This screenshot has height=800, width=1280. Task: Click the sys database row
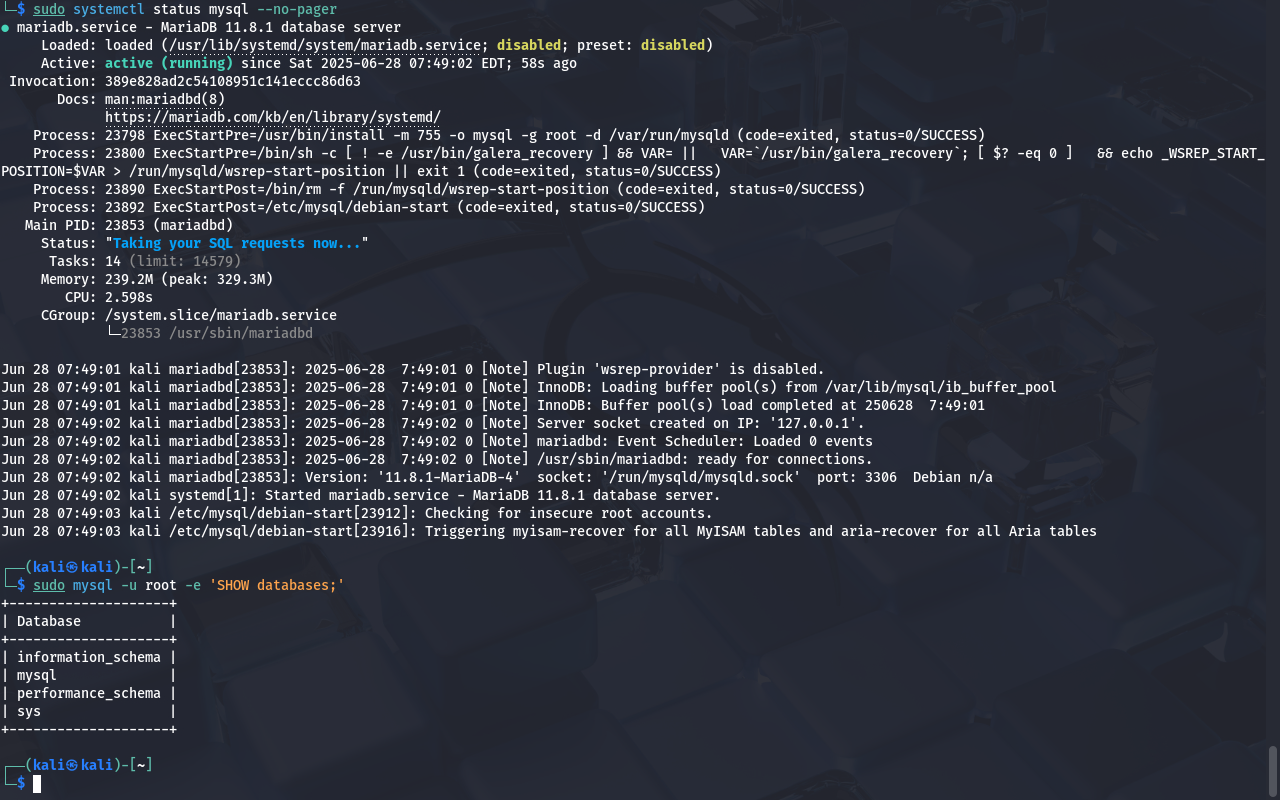click(89, 711)
